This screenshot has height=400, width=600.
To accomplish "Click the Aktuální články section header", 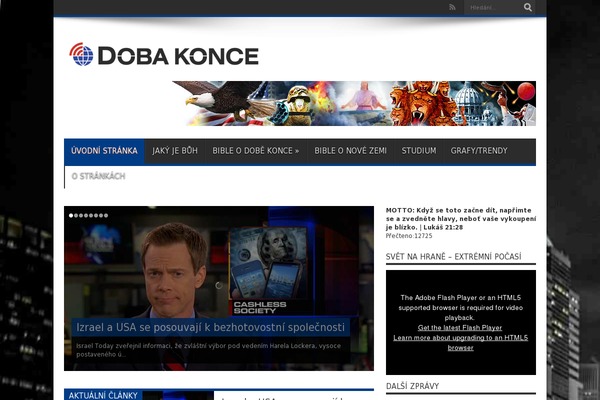I will coord(103,395).
